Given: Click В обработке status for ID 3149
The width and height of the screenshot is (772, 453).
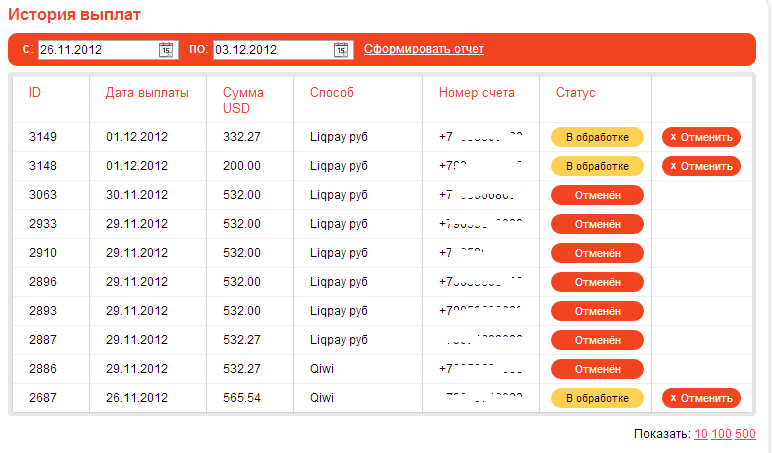Looking at the screenshot, I should click(597, 137).
